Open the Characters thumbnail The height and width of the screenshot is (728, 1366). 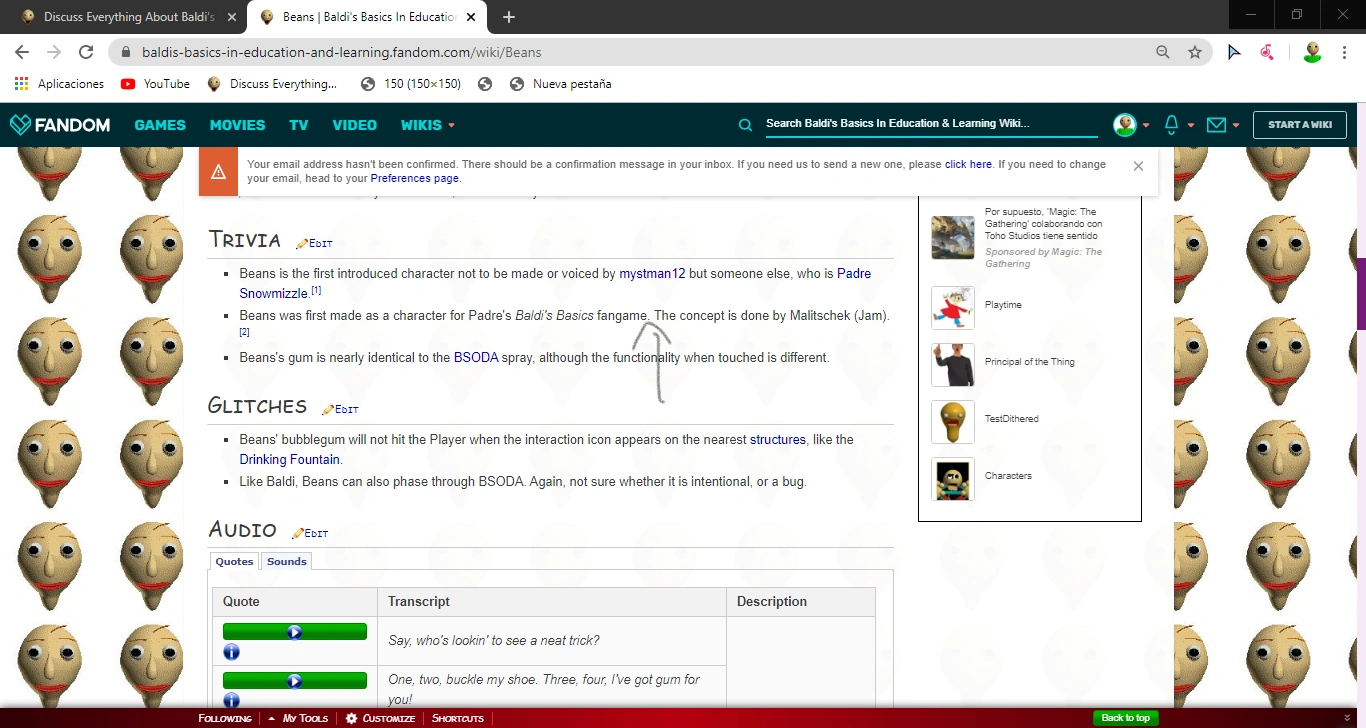[x=953, y=479]
